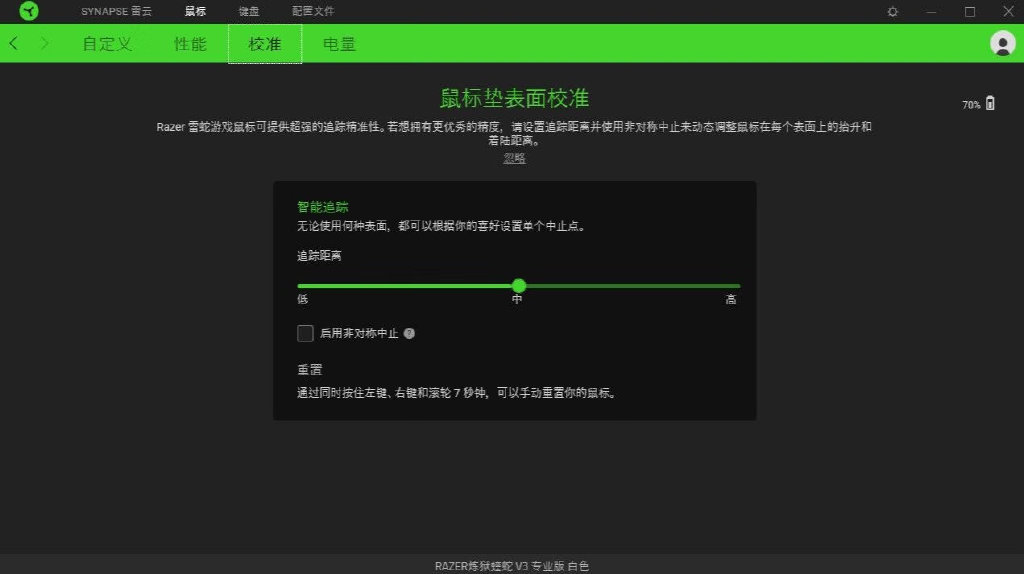Screen dimensions: 1024x574
Task: Open the settings gear icon
Action: click(x=892, y=12)
